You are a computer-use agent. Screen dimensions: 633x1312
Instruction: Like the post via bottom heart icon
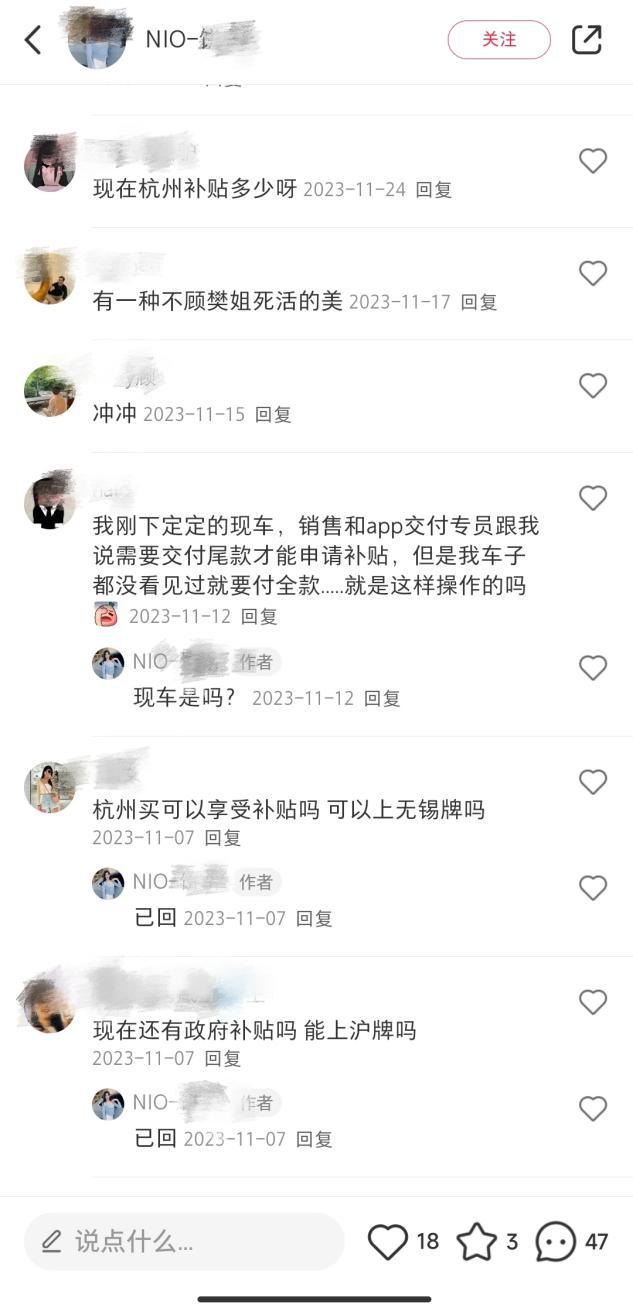(388, 1242)
